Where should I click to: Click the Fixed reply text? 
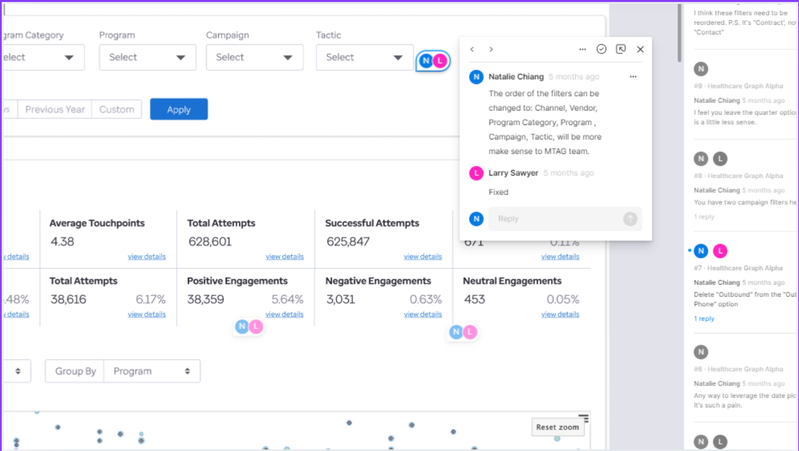(498, 192)
